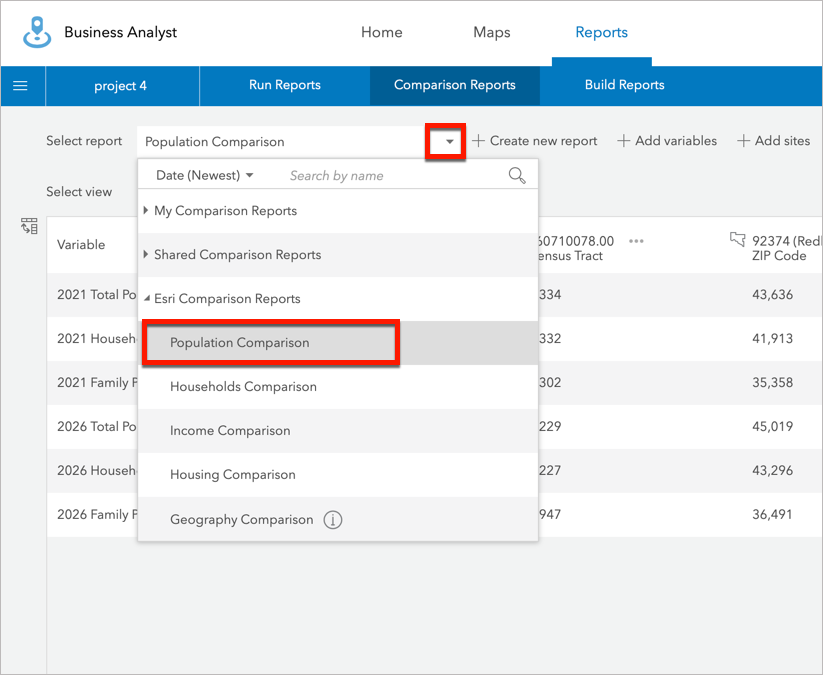The width and height of the screenshot is (823, 675).
Task: Click Add variables button
Action: click(667, 141)
